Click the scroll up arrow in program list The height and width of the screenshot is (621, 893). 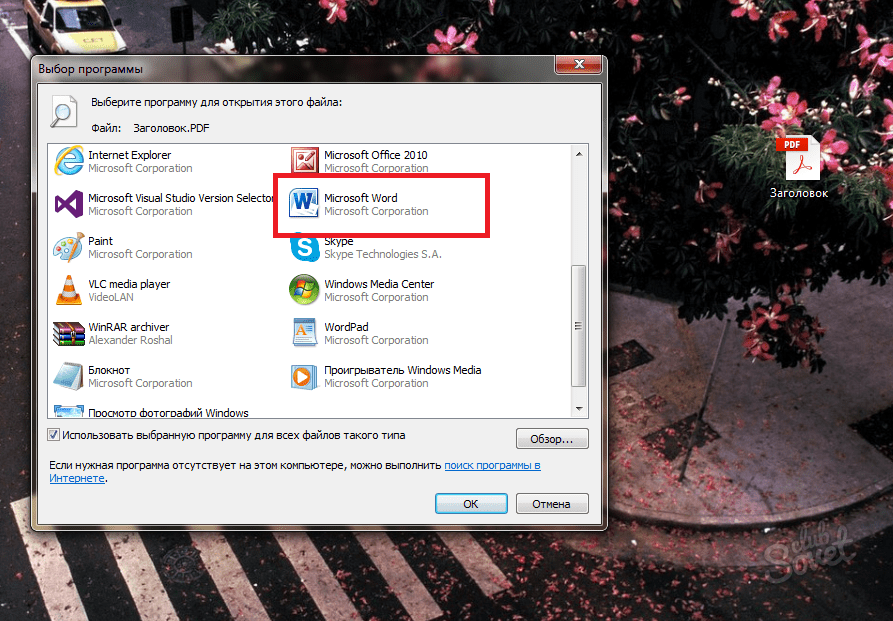coord(579,154)
